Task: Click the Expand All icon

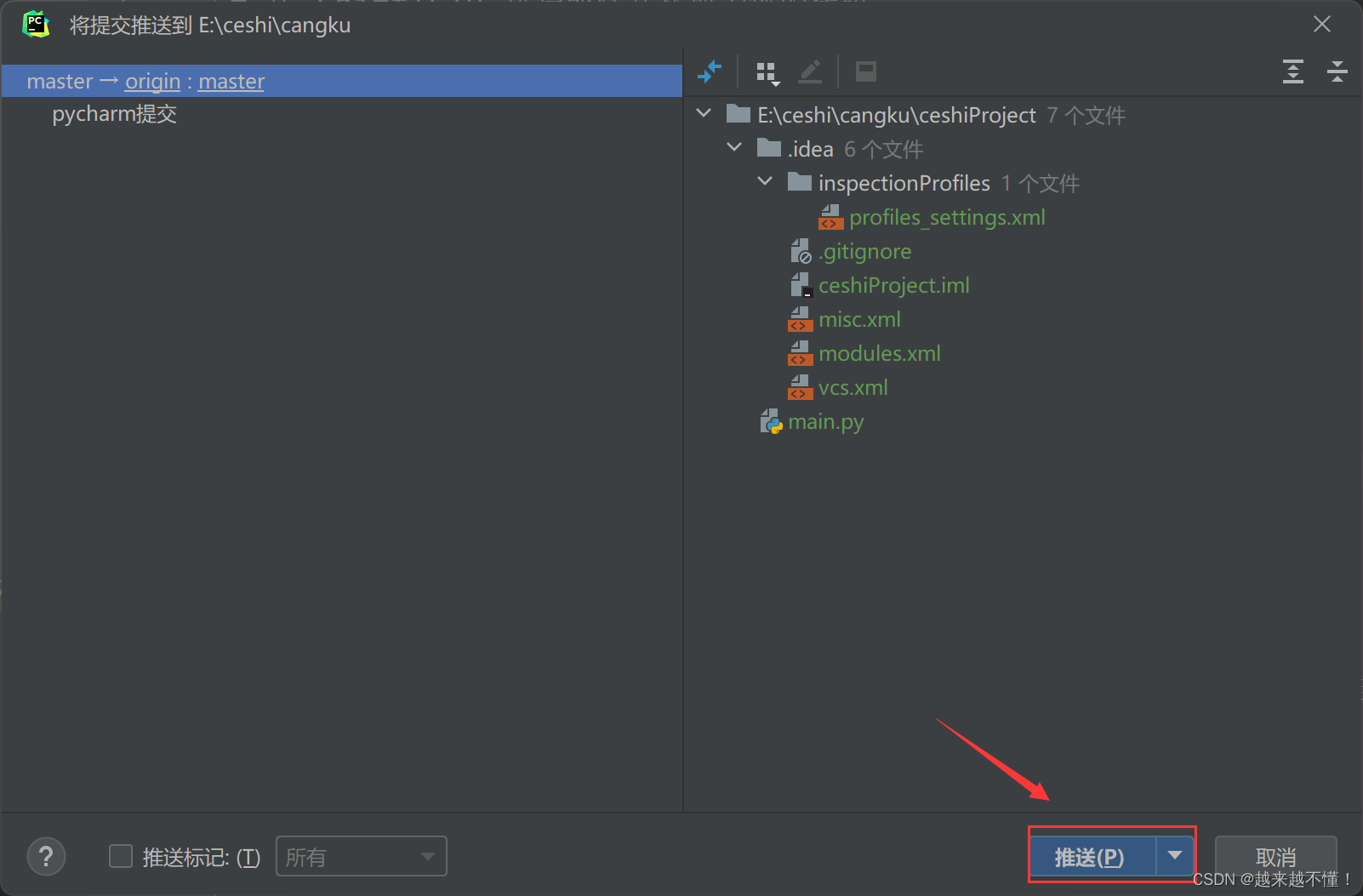Action: (x=1293, y=72)
